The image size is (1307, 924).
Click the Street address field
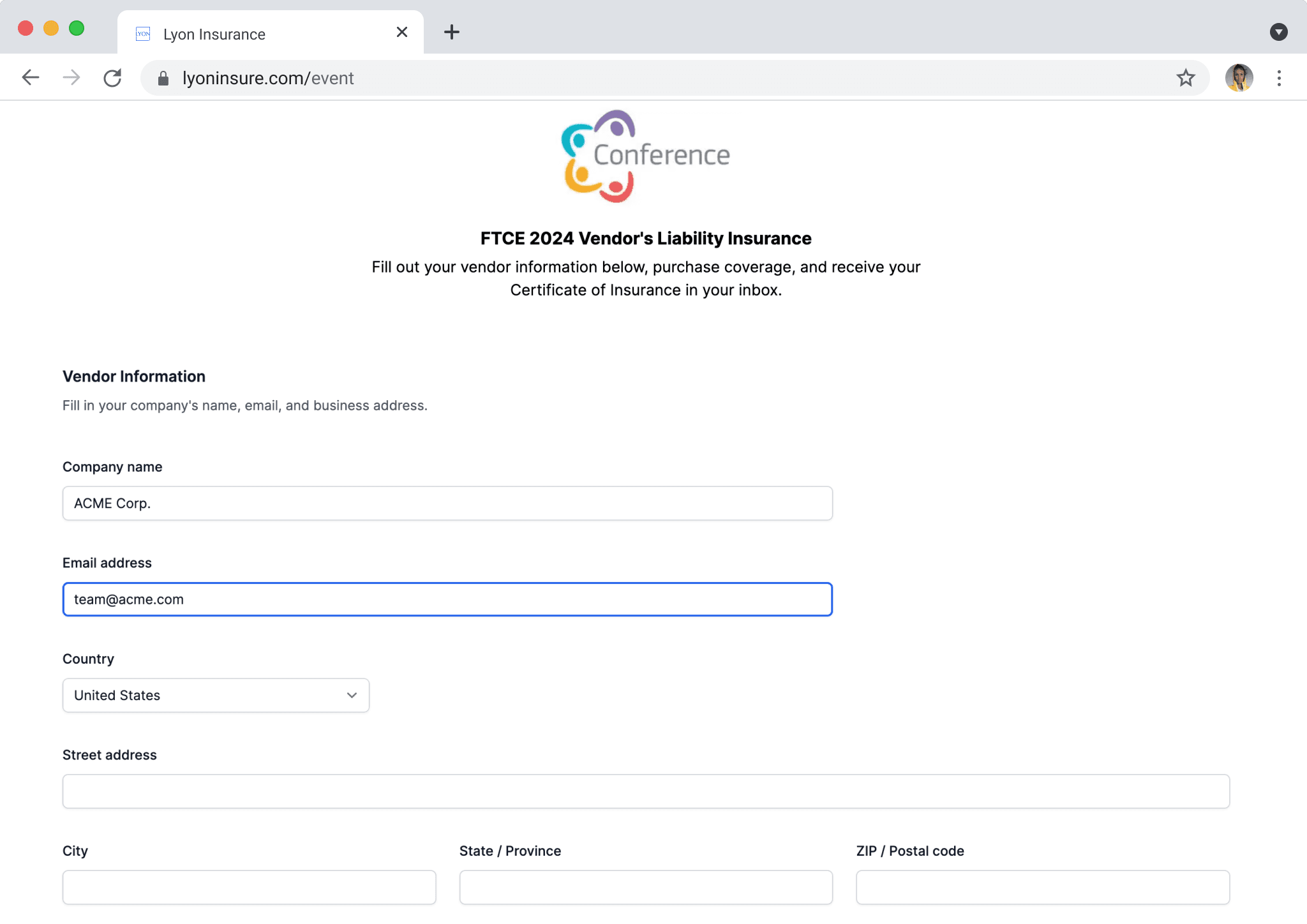[646, 791]
